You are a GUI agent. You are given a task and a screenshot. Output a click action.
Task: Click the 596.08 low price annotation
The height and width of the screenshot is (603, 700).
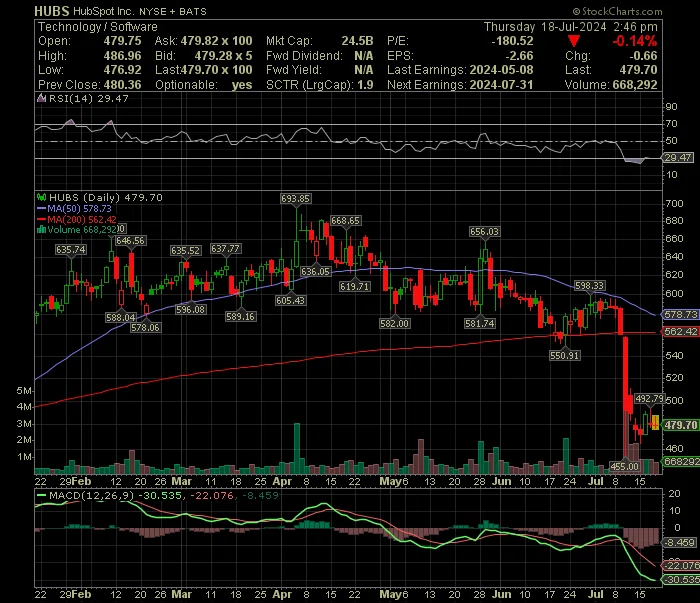pos(191,309)
